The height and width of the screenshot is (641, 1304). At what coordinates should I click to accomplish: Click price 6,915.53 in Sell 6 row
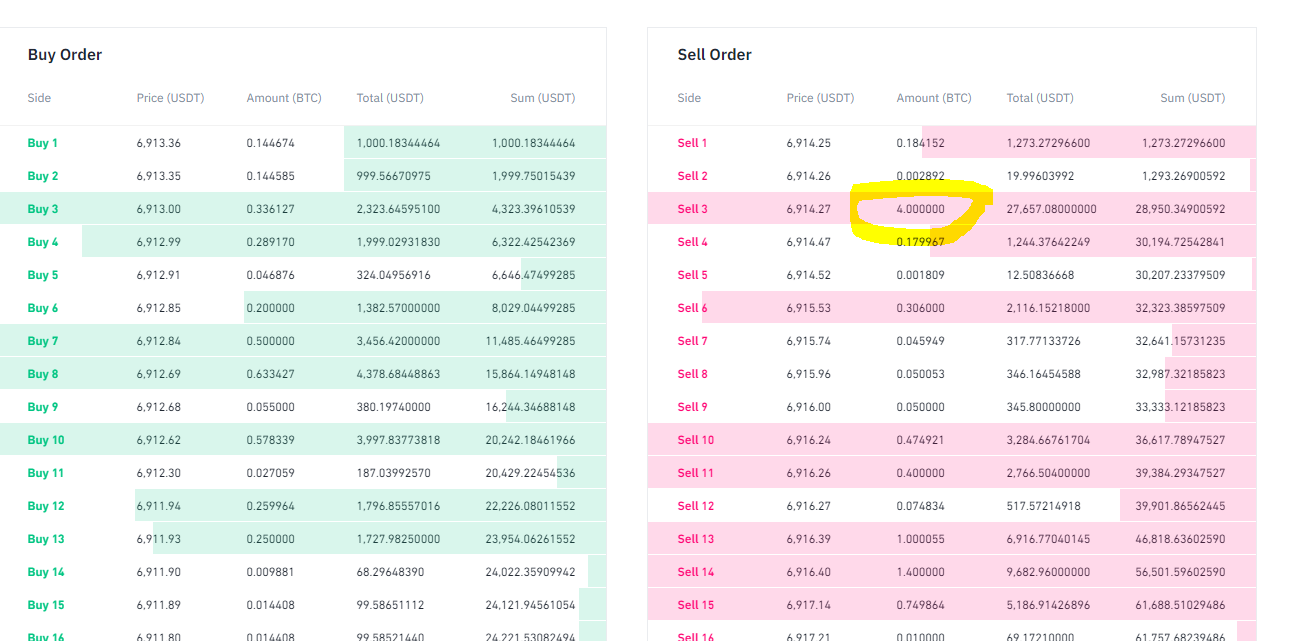point(808,308)
